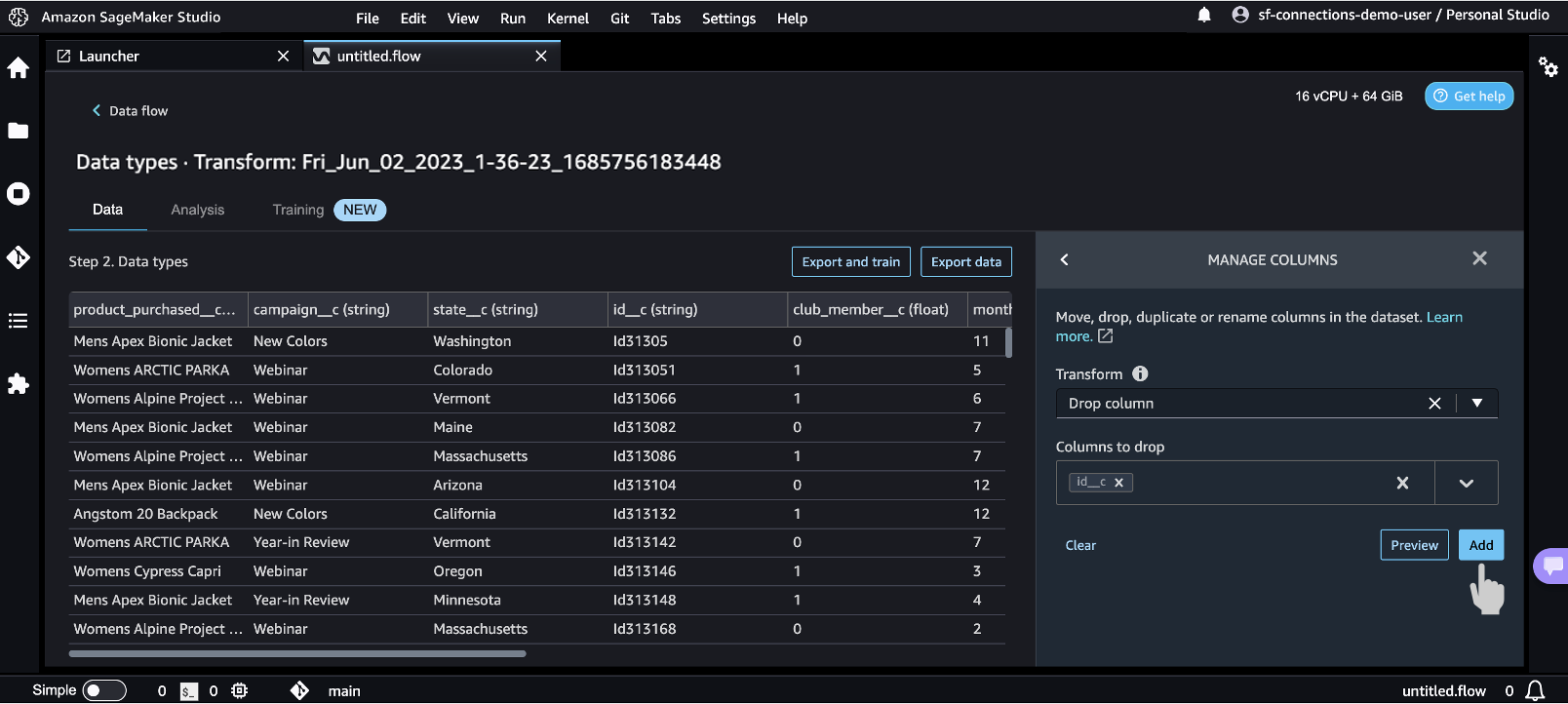The height and width of the screenshot is (704, 1568).
Task: Toggle the Simple mode switch
Action: tap(104, 690)
